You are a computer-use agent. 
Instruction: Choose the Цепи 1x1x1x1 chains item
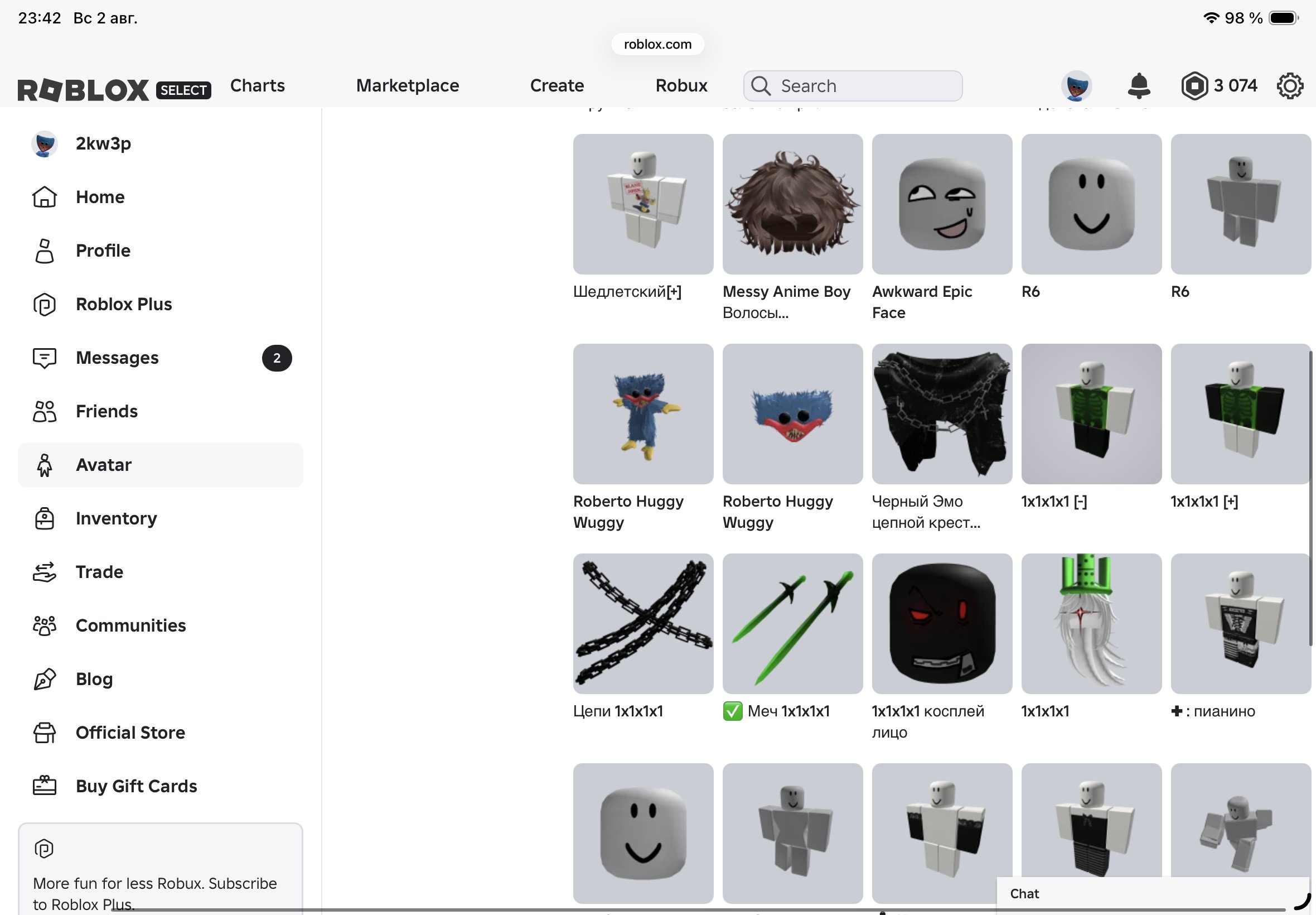click(643, 624)
